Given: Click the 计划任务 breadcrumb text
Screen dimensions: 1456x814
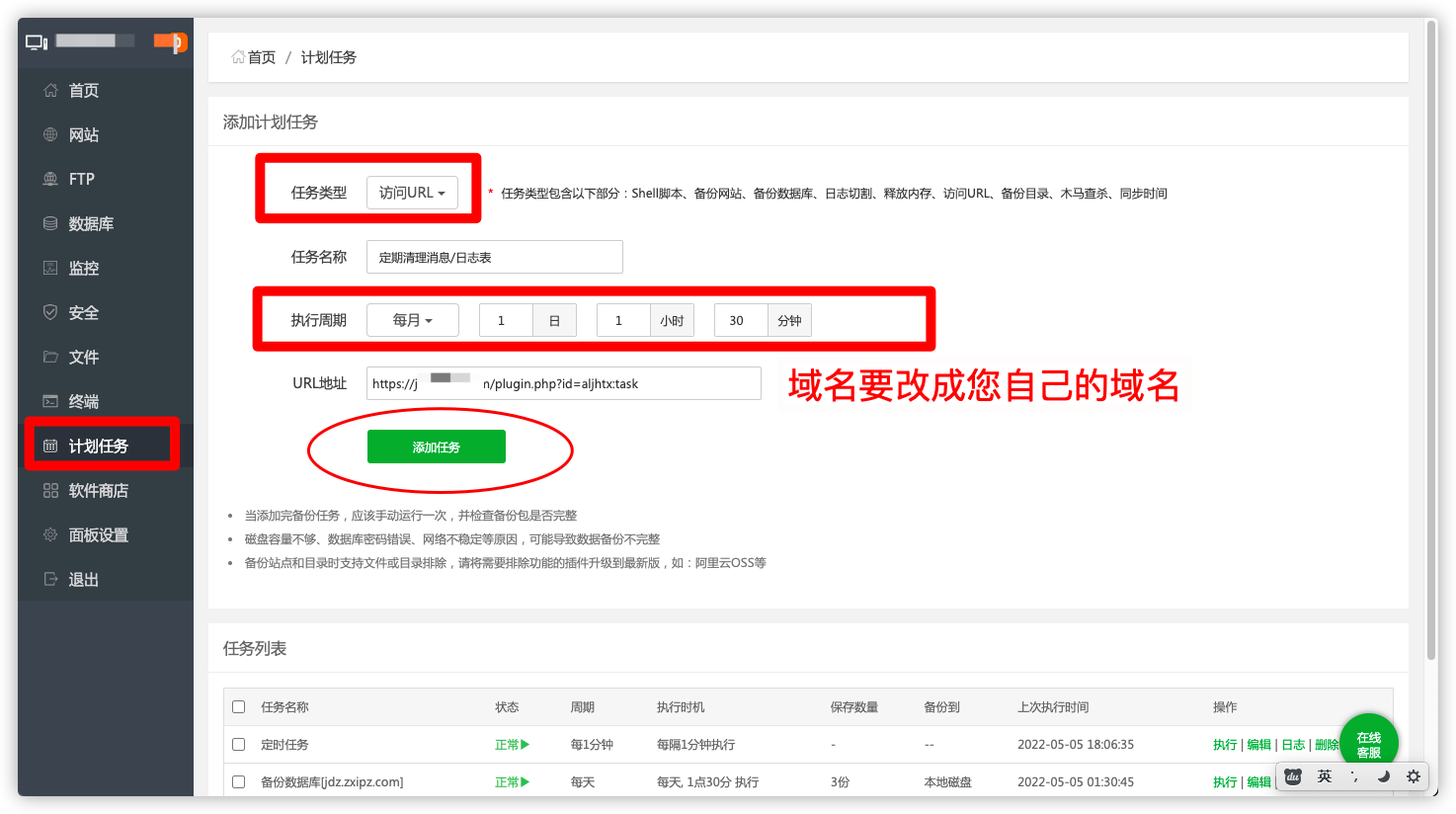Looking at the screenshot, I should tap(329, 57).
